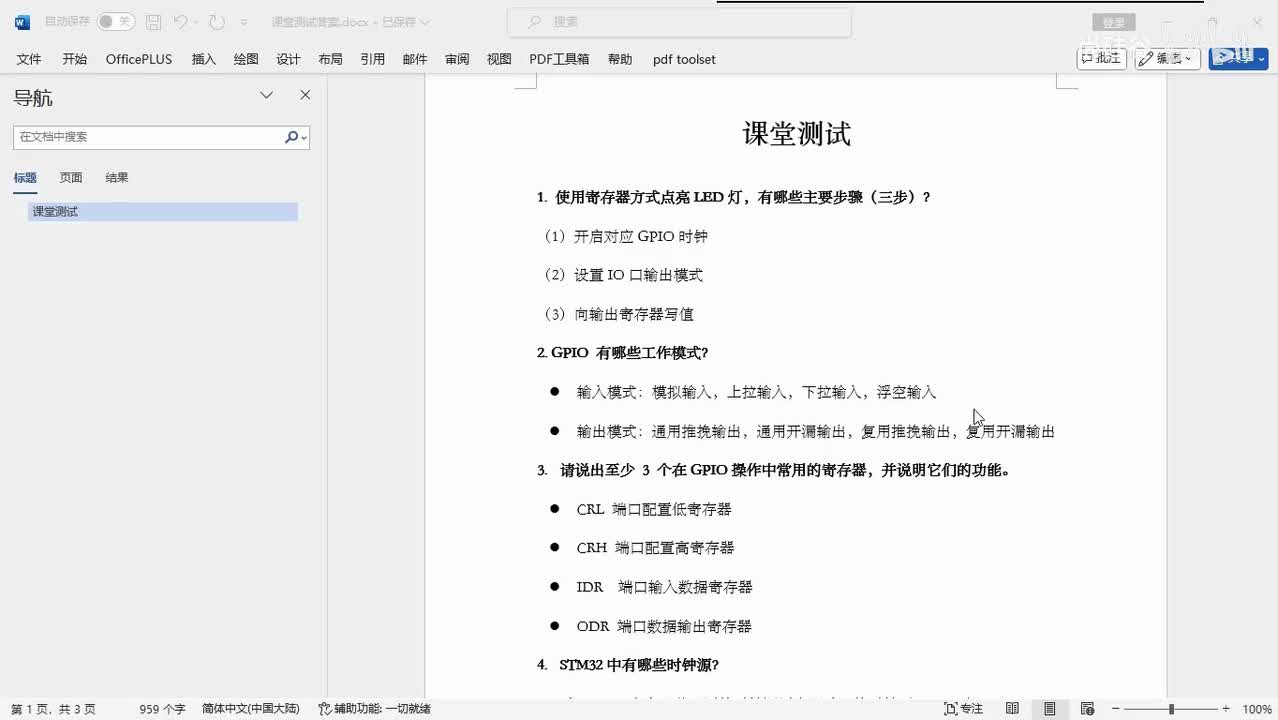Click the 向输出寄存器写值 line
The width and height of the screenshot is (1278, 720).
616,314
